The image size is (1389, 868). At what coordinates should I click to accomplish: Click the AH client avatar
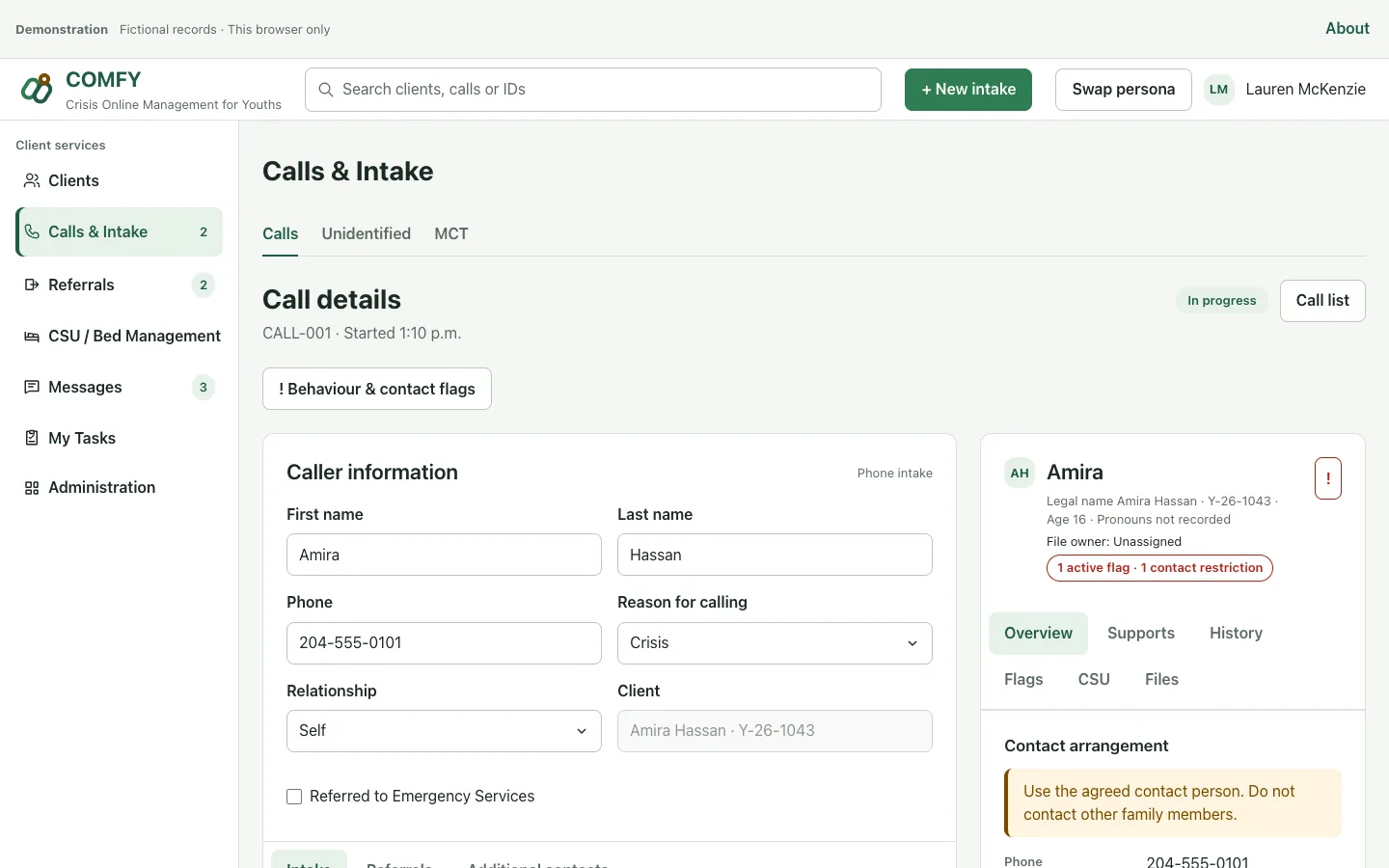[1020, 473]
